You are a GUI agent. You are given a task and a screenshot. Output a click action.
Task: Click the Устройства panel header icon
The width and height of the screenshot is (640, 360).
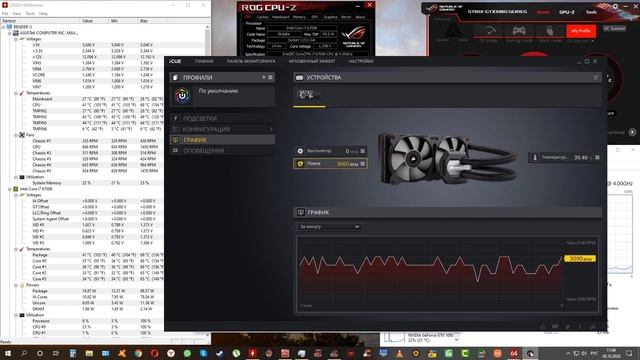[300, 77]
